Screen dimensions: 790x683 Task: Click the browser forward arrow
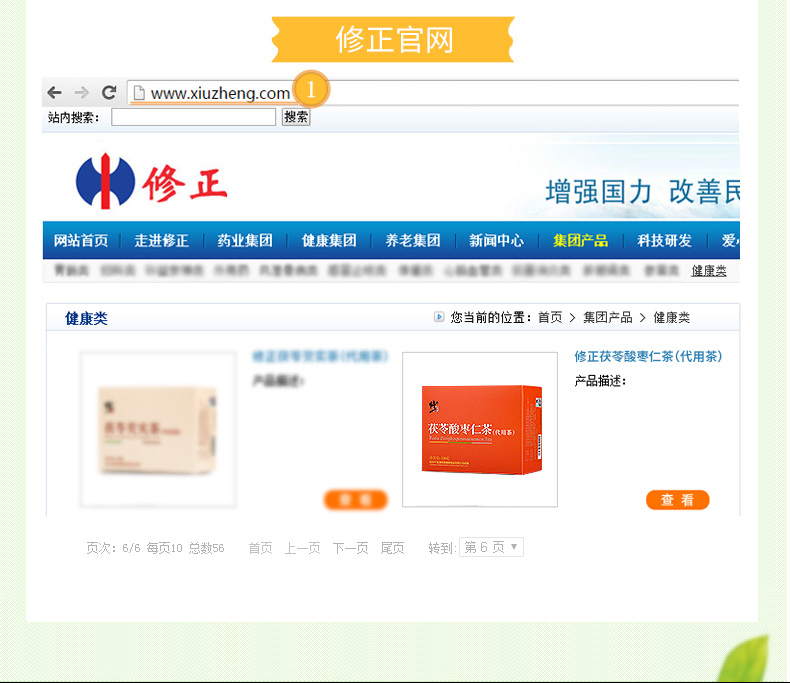tap(82, 93)
